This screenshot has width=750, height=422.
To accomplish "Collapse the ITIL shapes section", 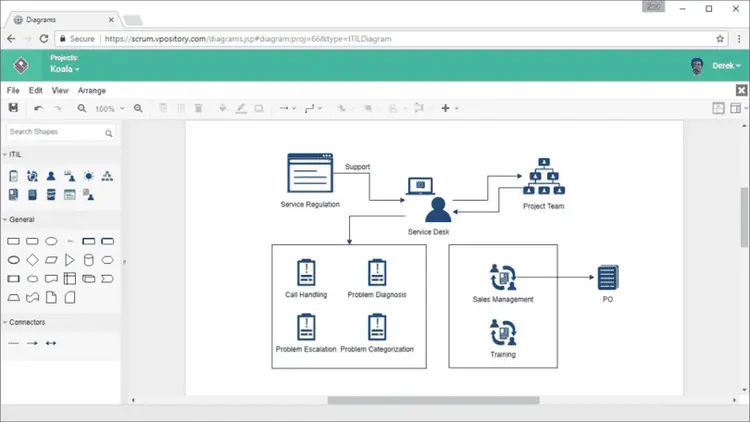I will click(x=12, y=155).
